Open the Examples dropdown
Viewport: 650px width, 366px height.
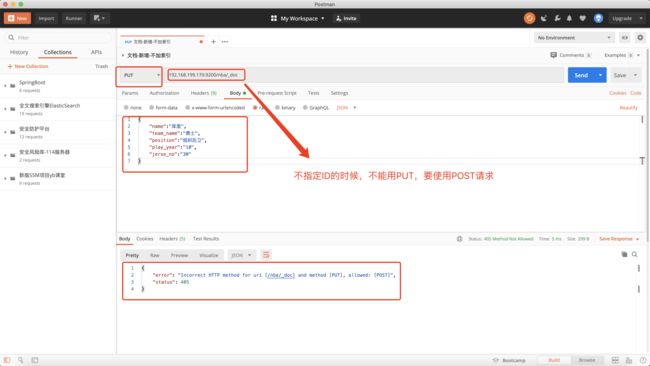[621, 55]
